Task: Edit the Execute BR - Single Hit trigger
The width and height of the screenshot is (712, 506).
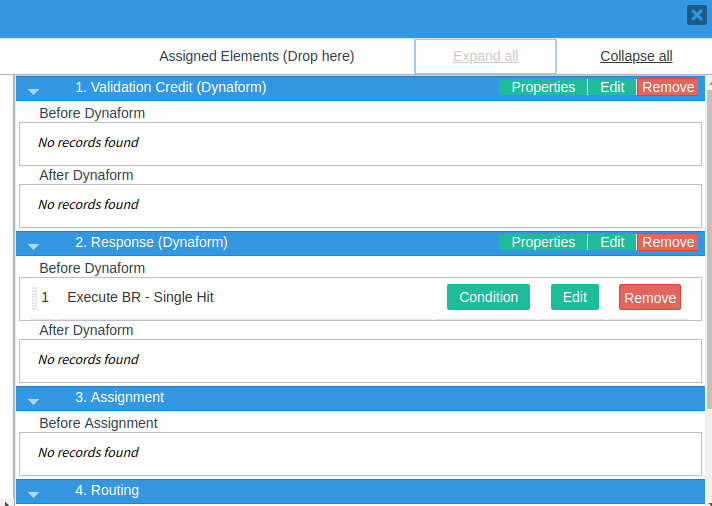Action: click(575, 297)
